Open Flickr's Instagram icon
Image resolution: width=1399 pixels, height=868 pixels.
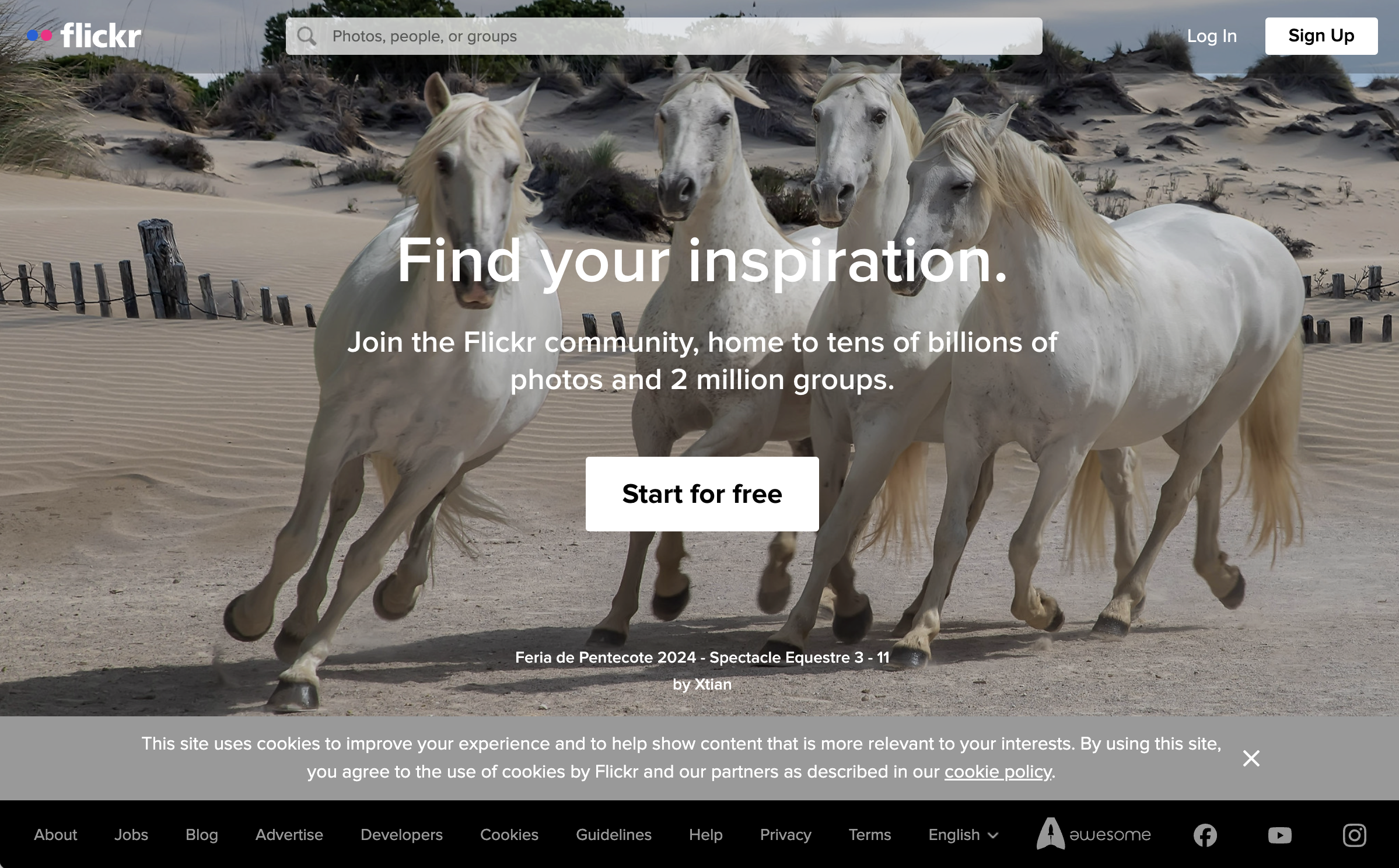tap(1355, 835)
